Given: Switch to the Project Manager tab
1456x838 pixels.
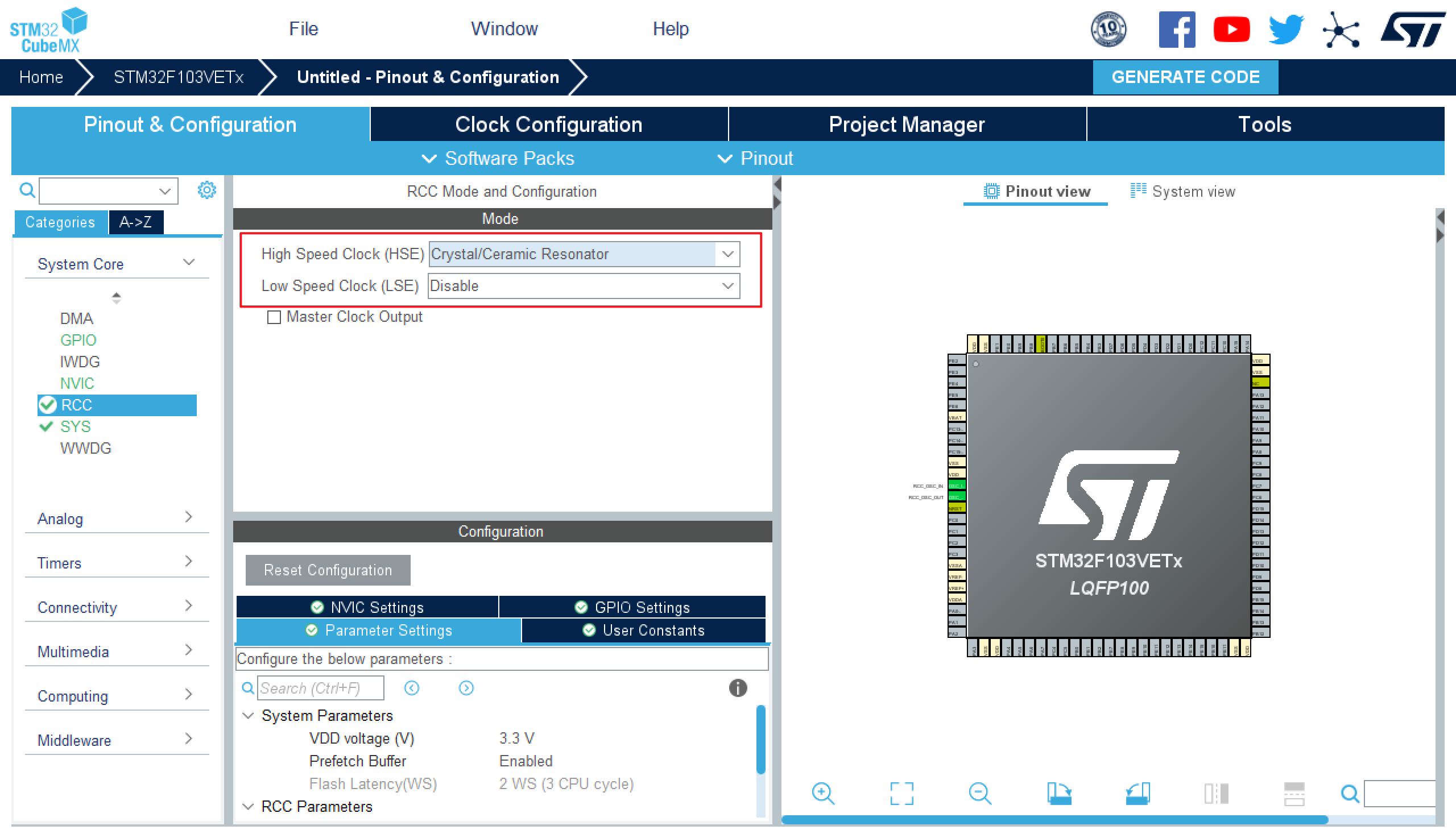Looking at the screenshot, I should [906, 124].
